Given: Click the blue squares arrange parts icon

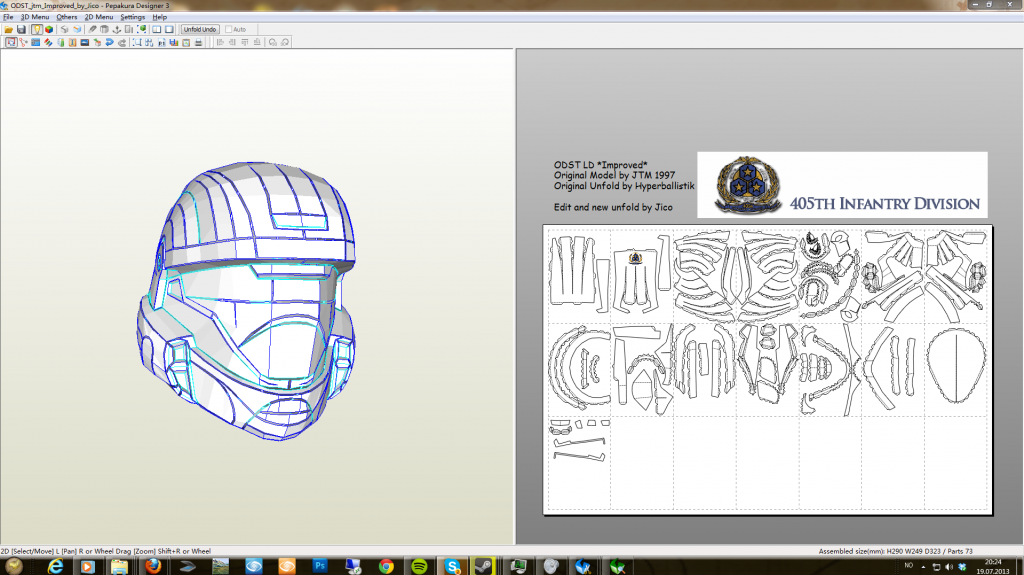Looking at the screenshot, I should (x=149, y=42).
